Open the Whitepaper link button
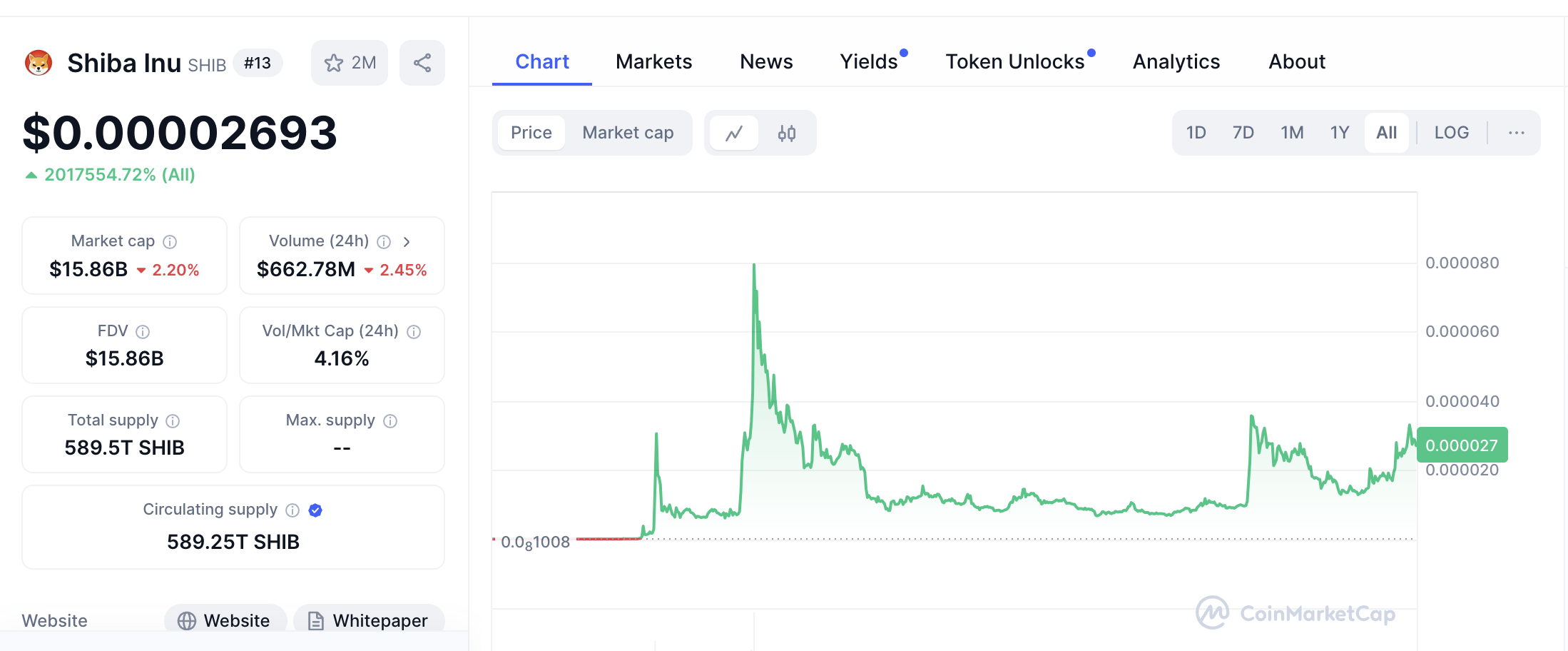Screen dimensions: 1568x651 [369, 620]
